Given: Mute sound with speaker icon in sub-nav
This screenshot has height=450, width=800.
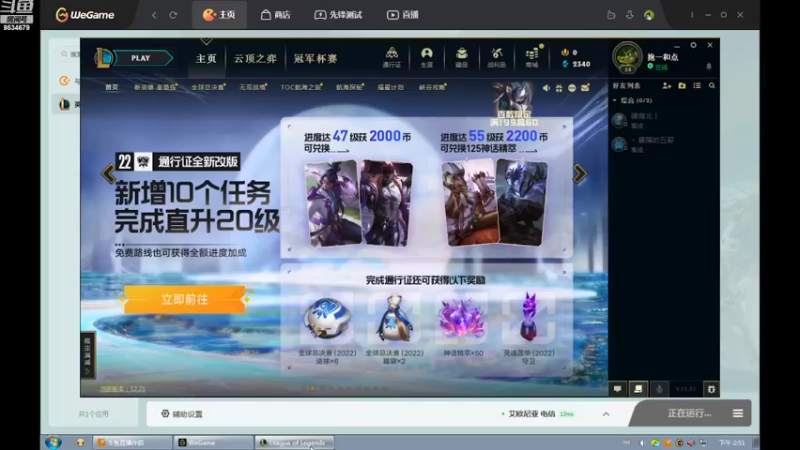Looking at the screenshot, I should (x=546, y=88).
